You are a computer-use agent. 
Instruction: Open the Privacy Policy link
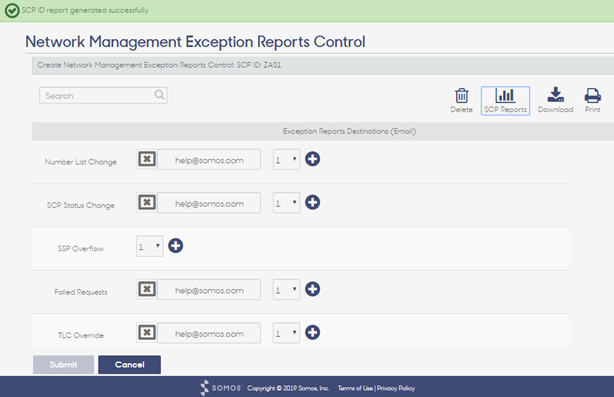point(395,388)
